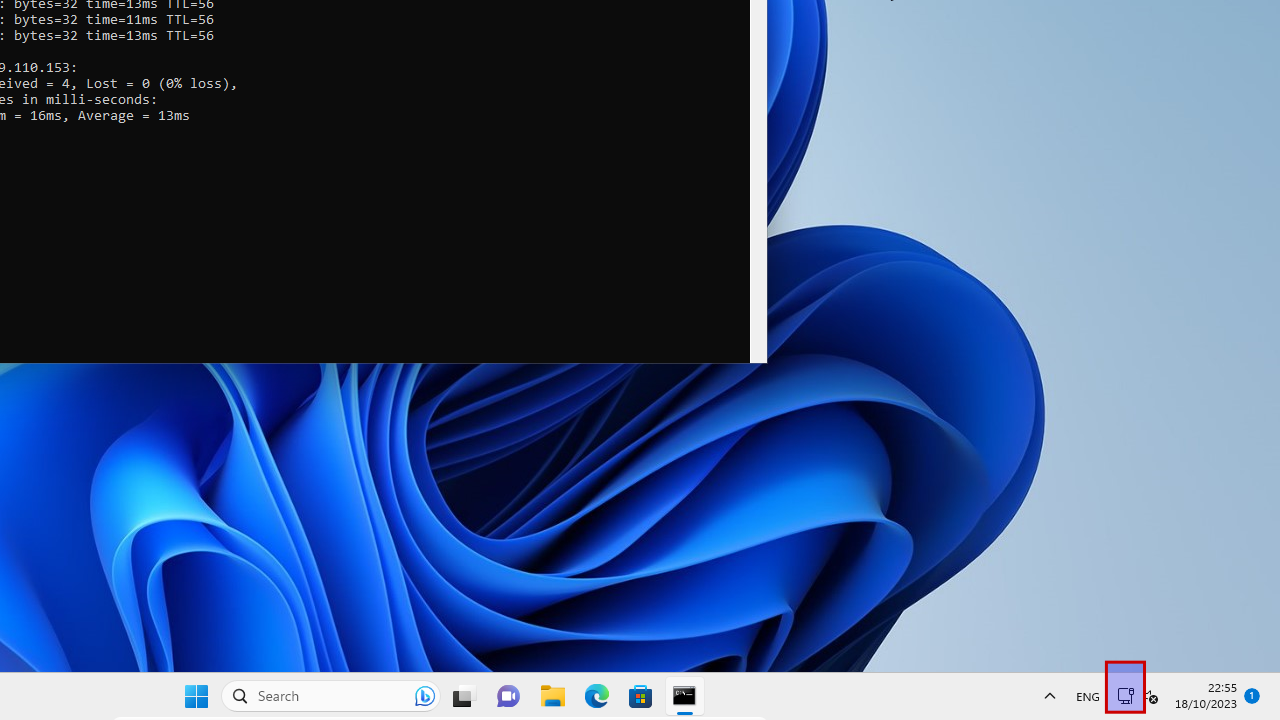Open File Explorer from the taskbar
The height and width of the screenshot is (720, 1280).
[553, 696]
